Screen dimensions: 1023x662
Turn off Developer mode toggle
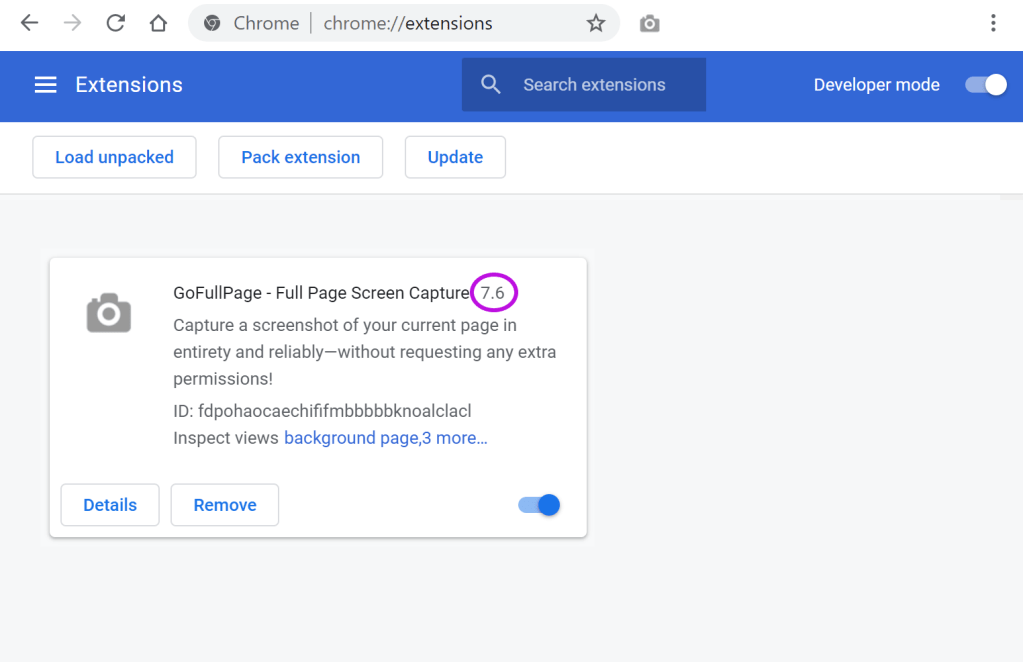[985, 85]
